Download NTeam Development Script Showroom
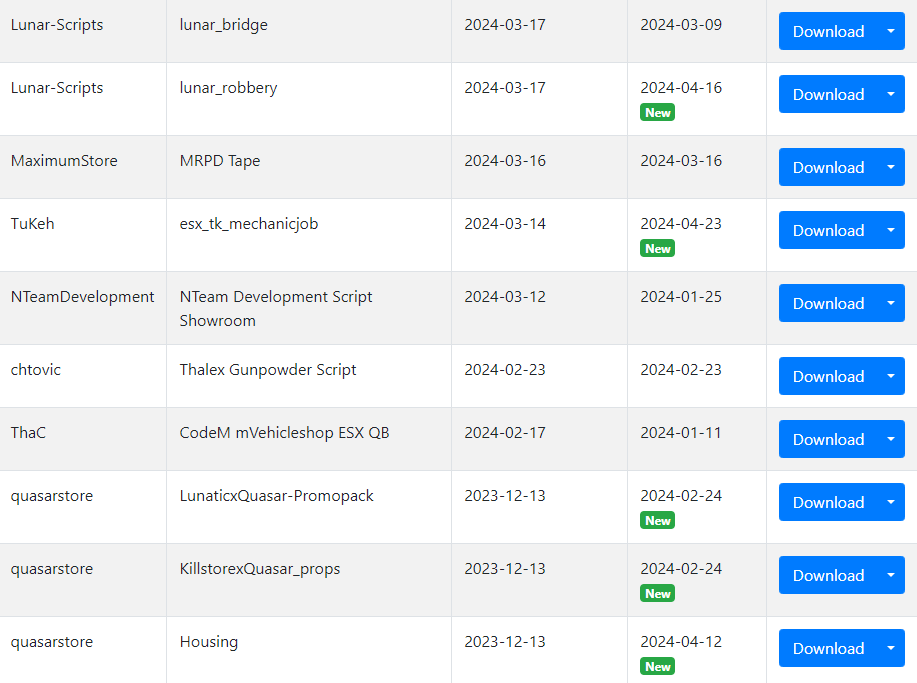This screenshot has height=683, width=917. pyautogui.click(x=828, y=303)
